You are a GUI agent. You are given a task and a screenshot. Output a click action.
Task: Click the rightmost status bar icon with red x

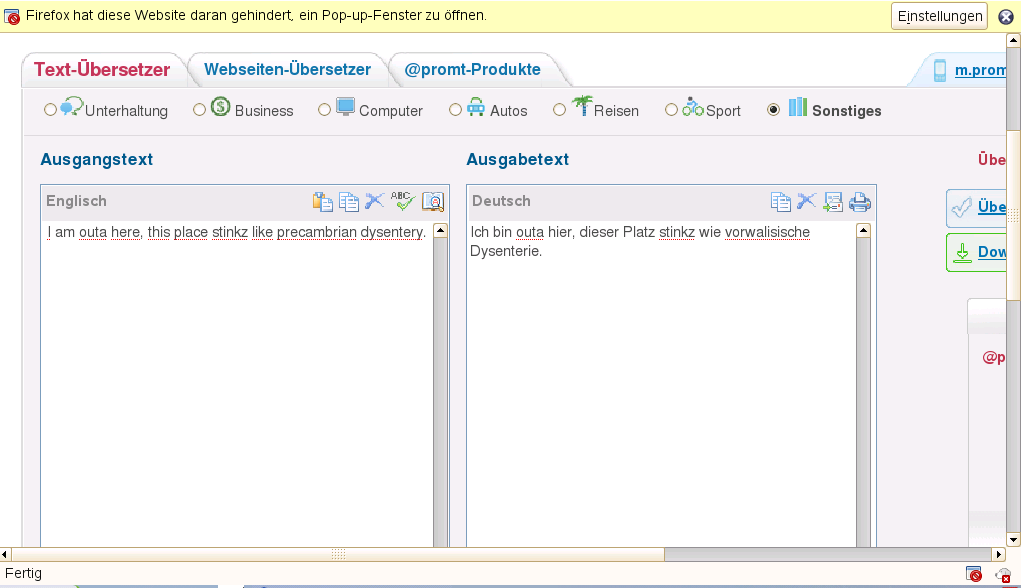[1003, 574]
